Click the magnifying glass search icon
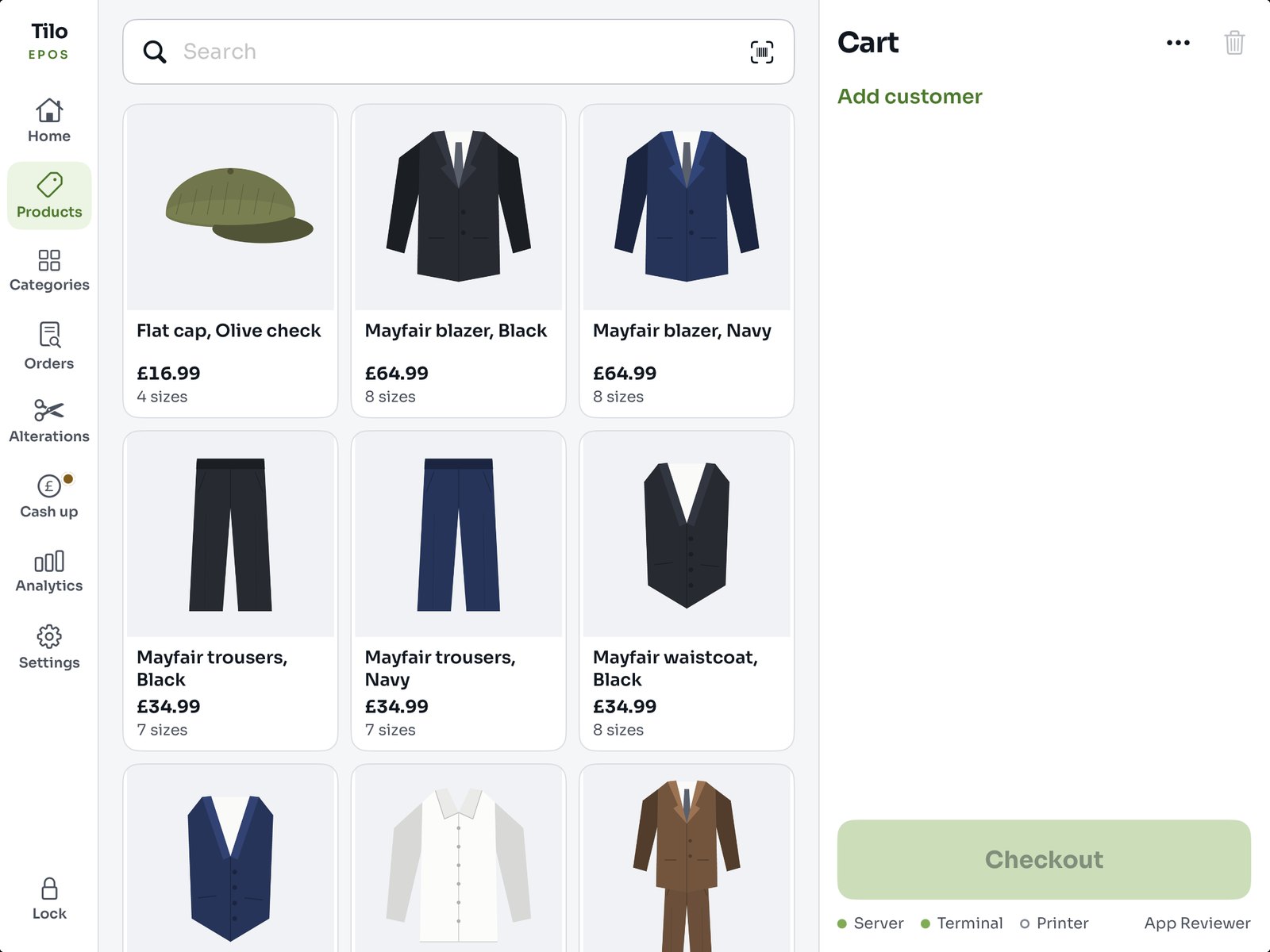Viewport: 1270px width, 952px height. (x=155, y=52)
